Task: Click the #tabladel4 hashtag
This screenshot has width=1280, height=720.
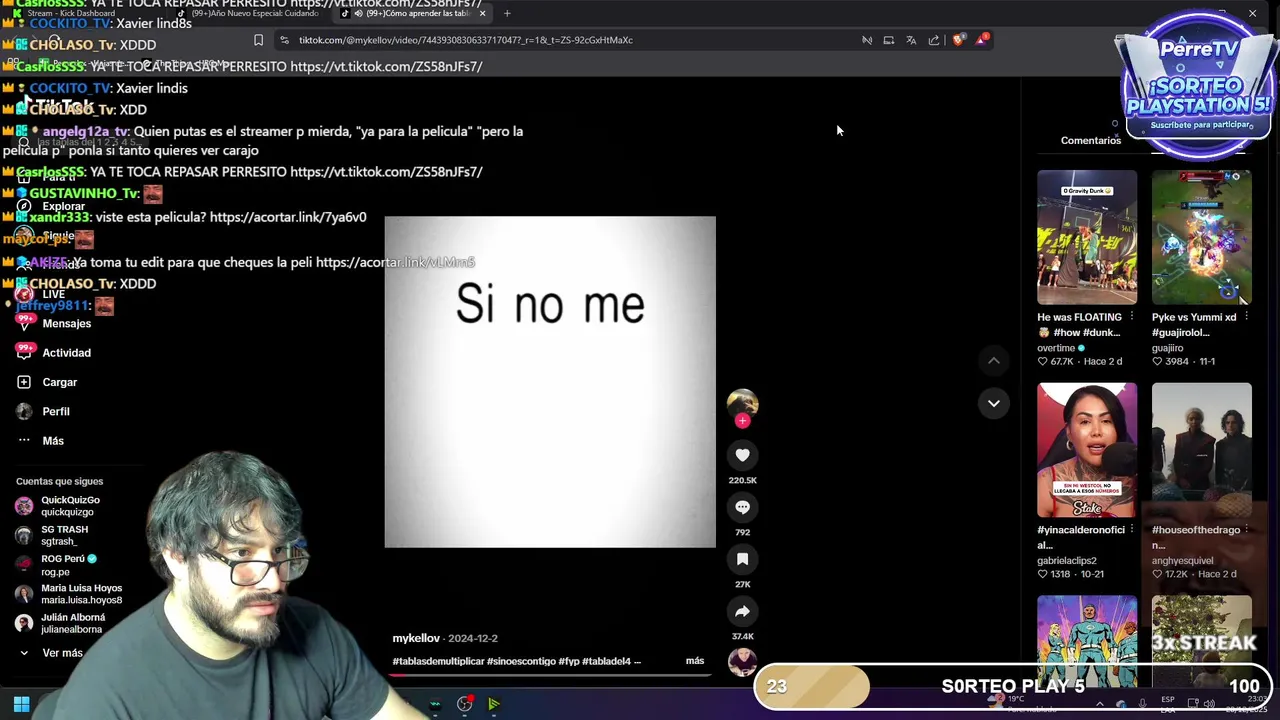Action: 606,661
